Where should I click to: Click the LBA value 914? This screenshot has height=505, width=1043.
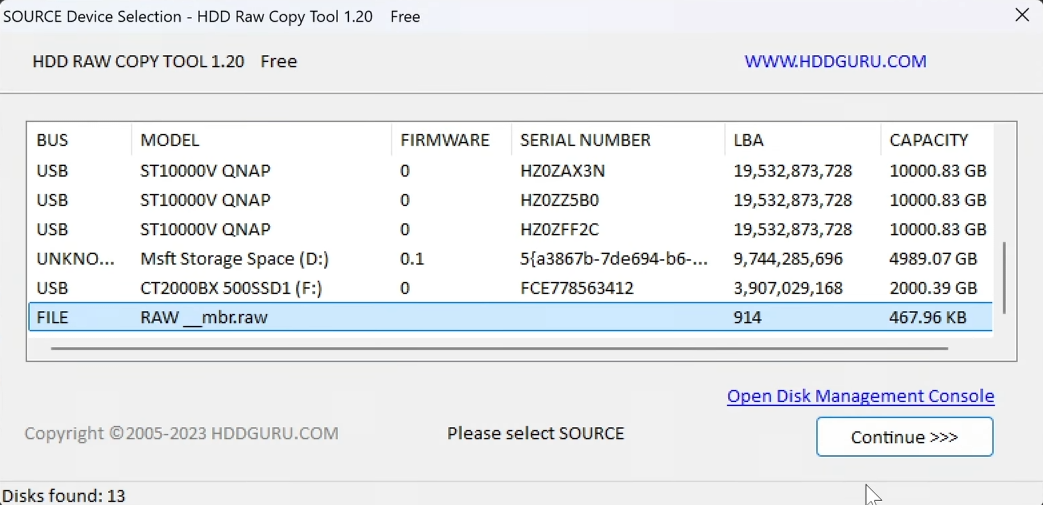[x=747, y=317]
